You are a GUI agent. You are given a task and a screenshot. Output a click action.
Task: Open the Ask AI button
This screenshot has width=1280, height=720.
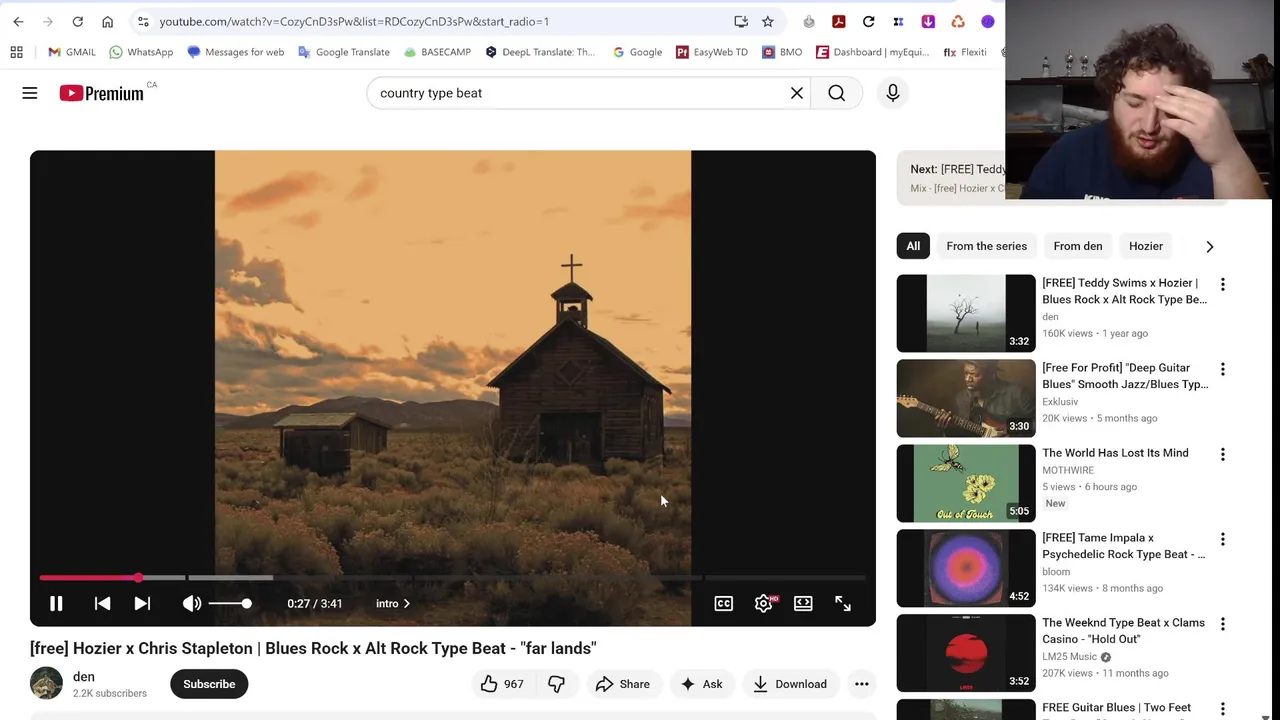[x=701, y=684]
